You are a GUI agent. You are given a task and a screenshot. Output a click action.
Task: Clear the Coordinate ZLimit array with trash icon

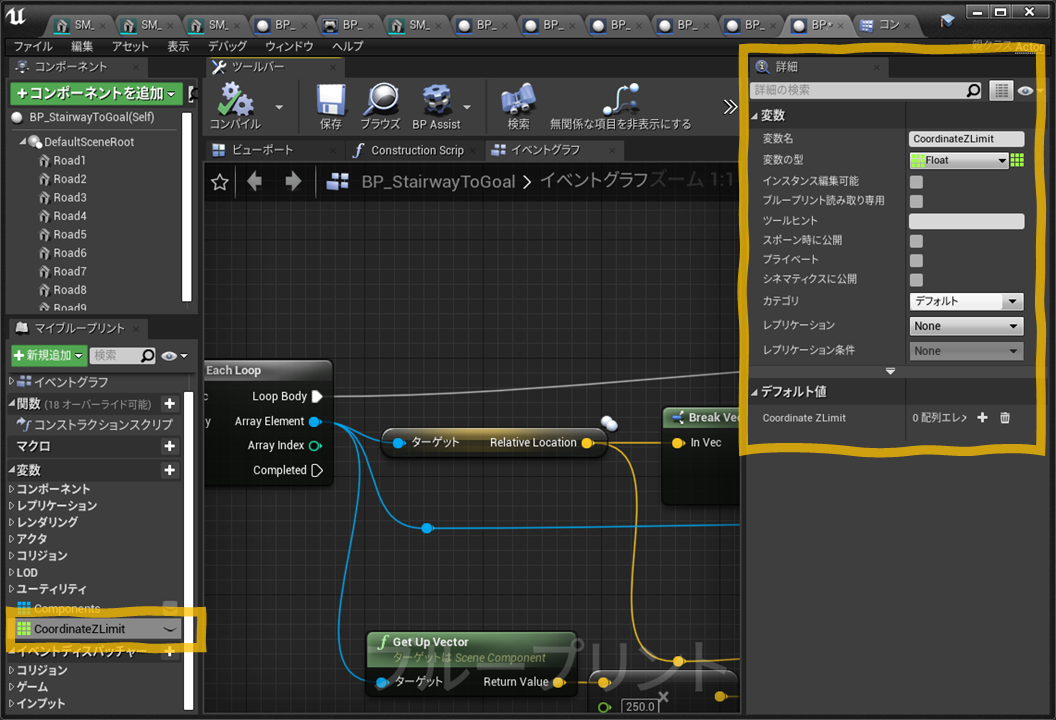(x=1005, y=418)
